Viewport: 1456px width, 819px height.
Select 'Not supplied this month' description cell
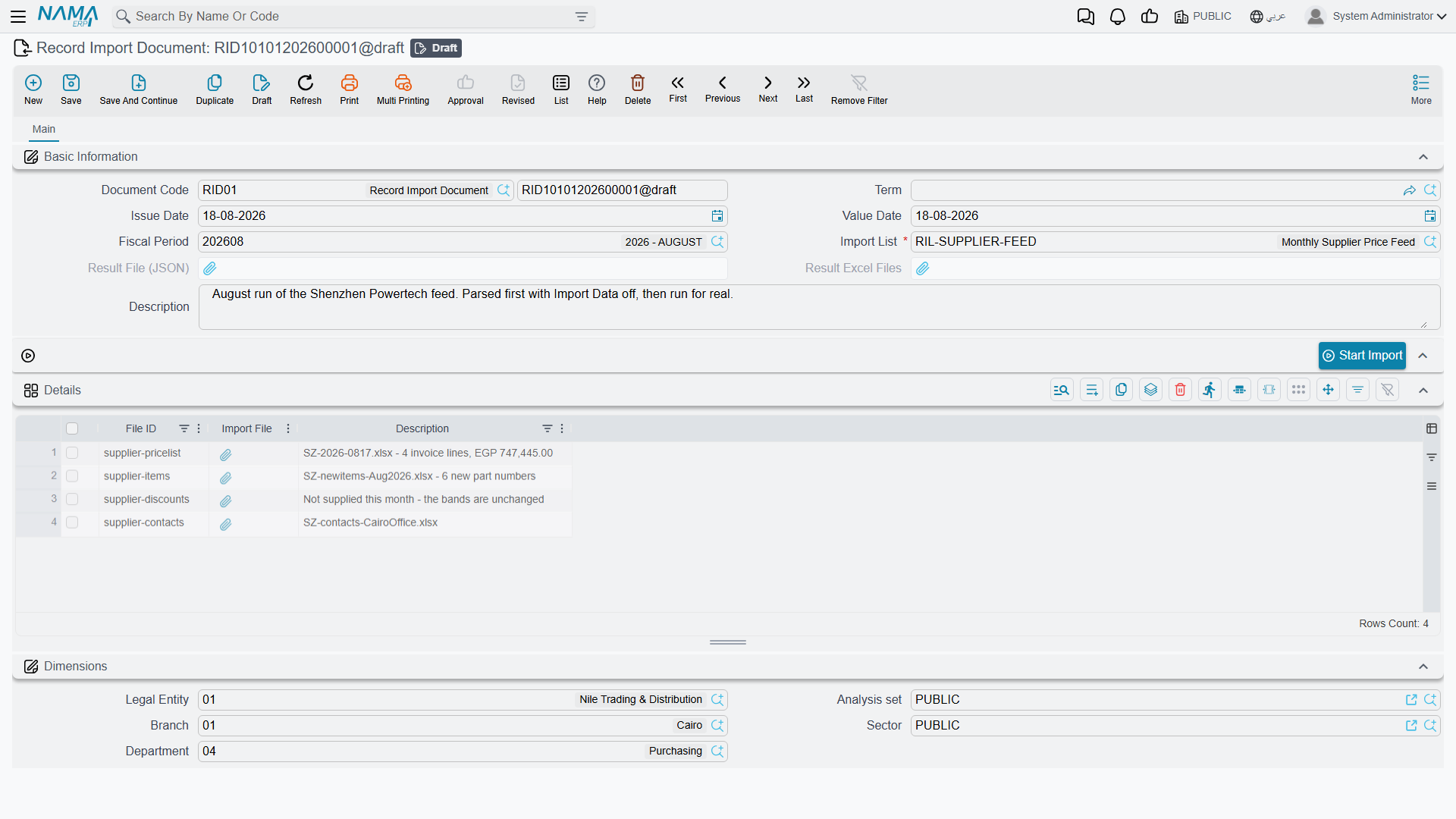pos(434,500)
